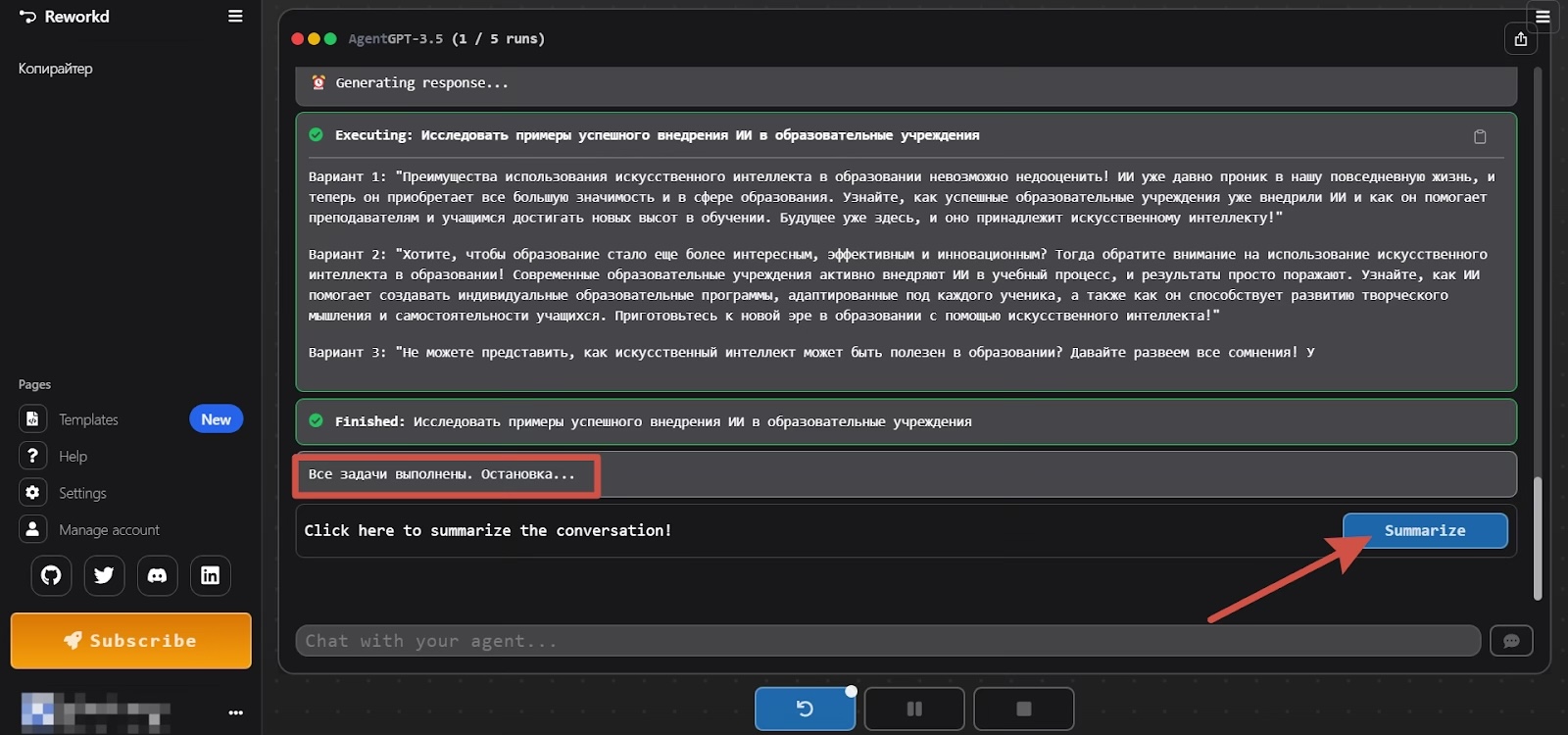1568x735 pixels.
Task: Open the LinkedIn link icon
Action: pyautogui.click(x=210, y=575)
